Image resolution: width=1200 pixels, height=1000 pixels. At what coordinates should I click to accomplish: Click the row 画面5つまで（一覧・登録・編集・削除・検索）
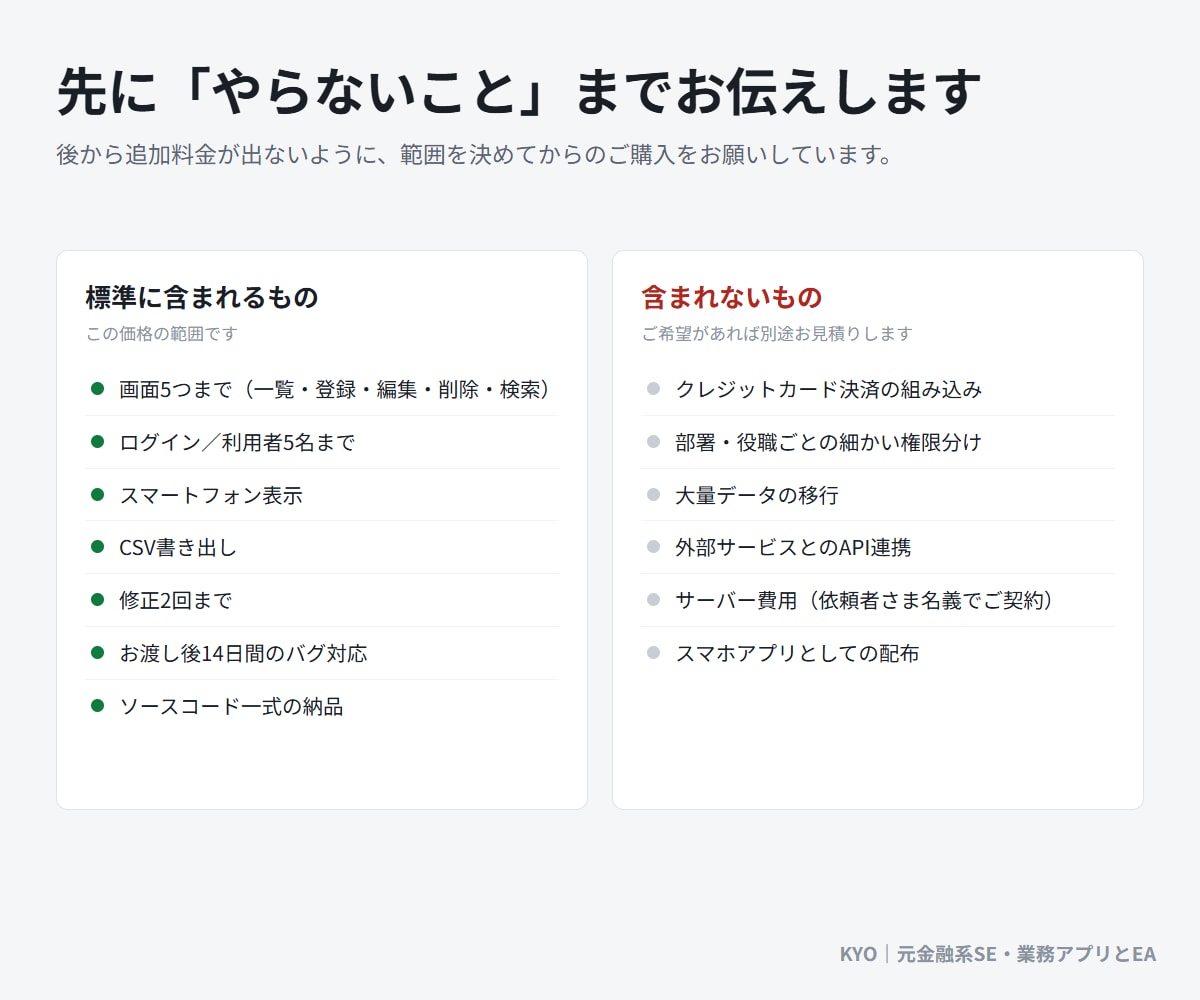point(322,389)
